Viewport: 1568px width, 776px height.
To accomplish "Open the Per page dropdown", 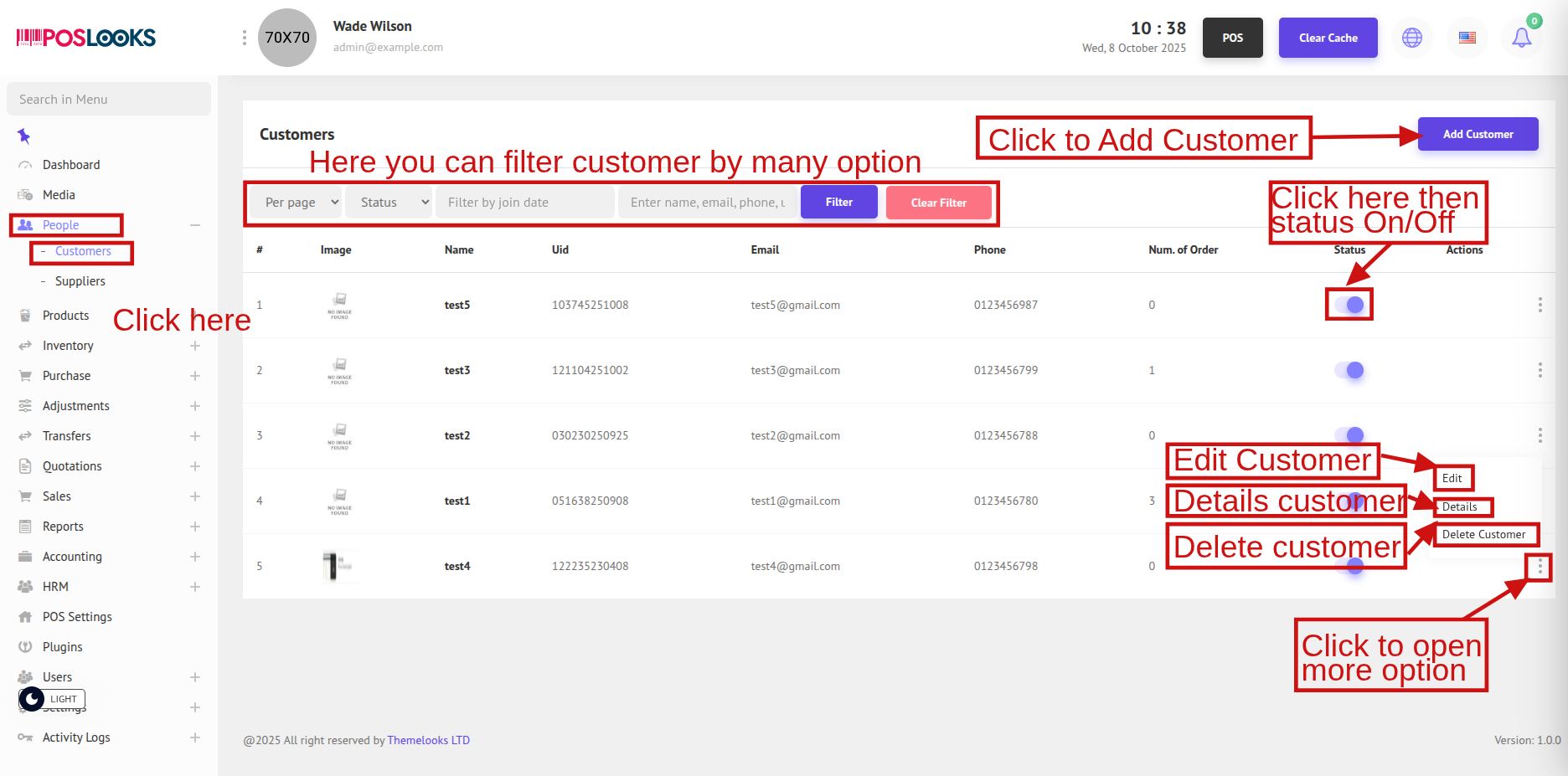I will tap(302, 203).
